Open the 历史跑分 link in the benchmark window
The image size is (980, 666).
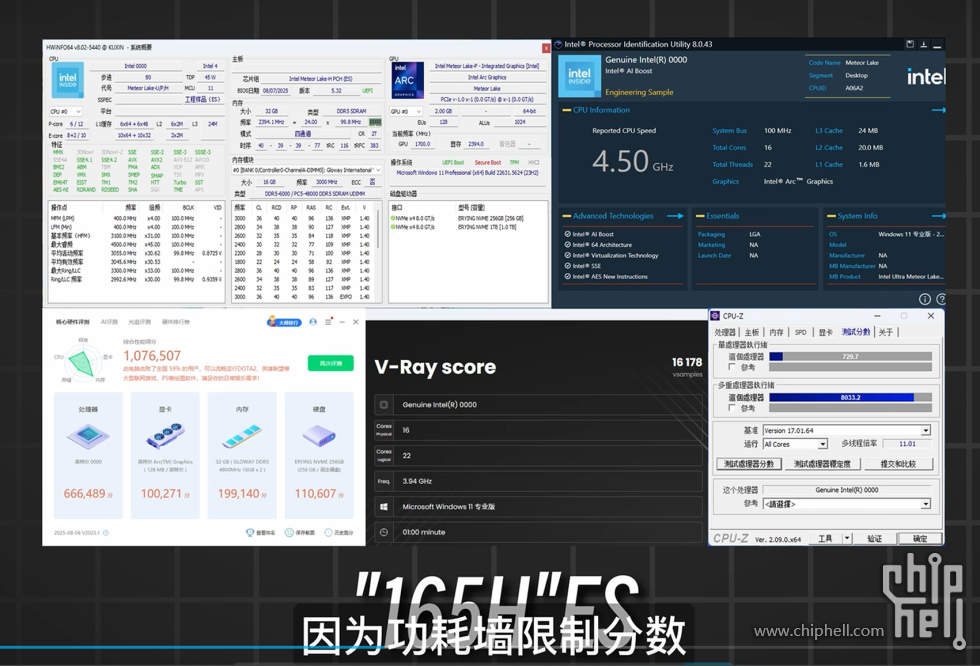pos(339,533)
